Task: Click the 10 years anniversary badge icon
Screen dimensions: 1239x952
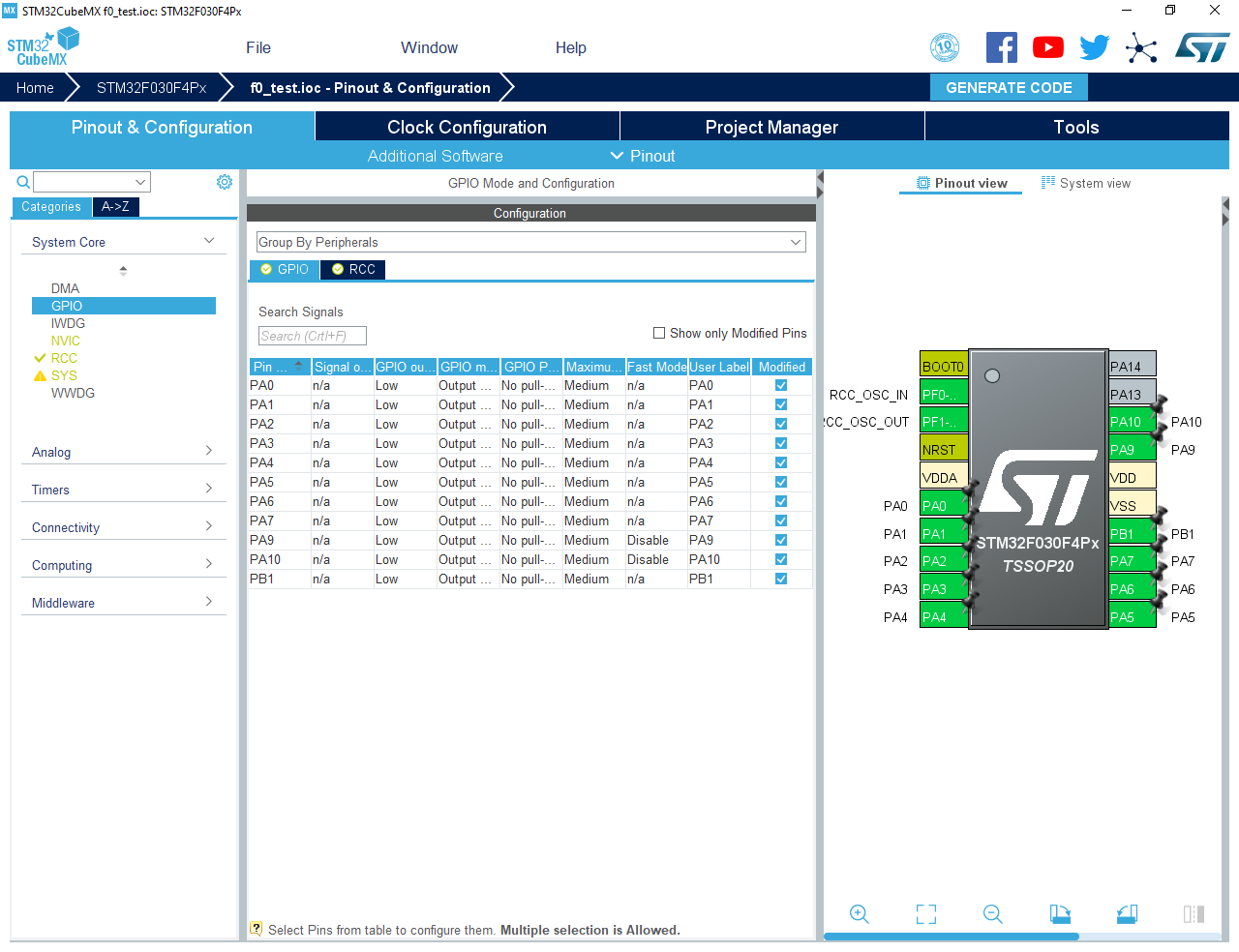Action: (x=945, y=47)
